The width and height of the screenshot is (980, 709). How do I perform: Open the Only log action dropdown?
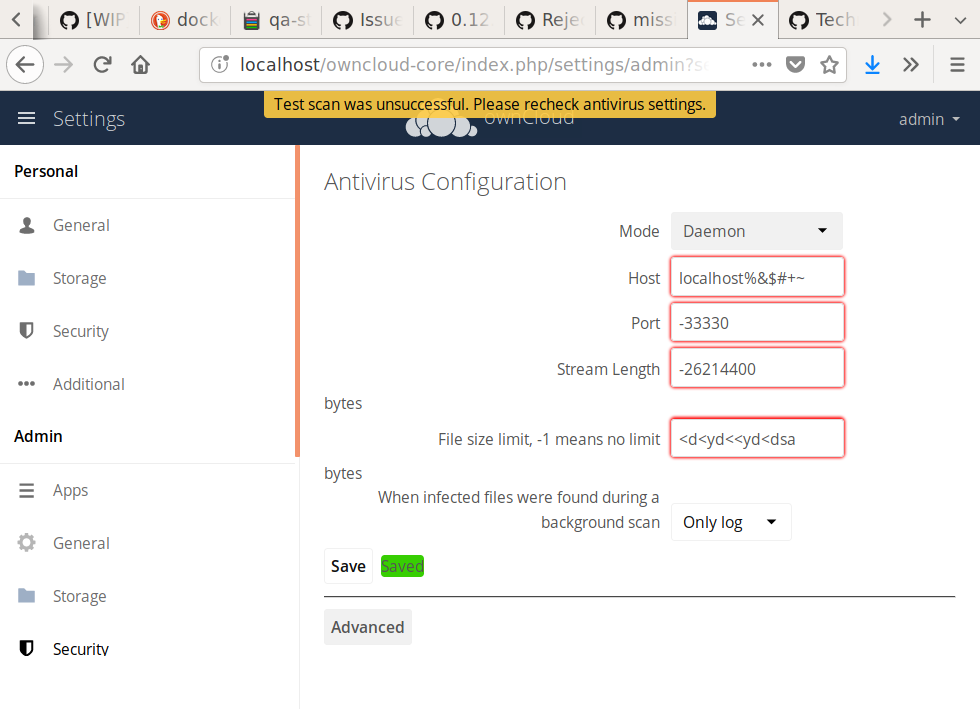pos(730,521)
